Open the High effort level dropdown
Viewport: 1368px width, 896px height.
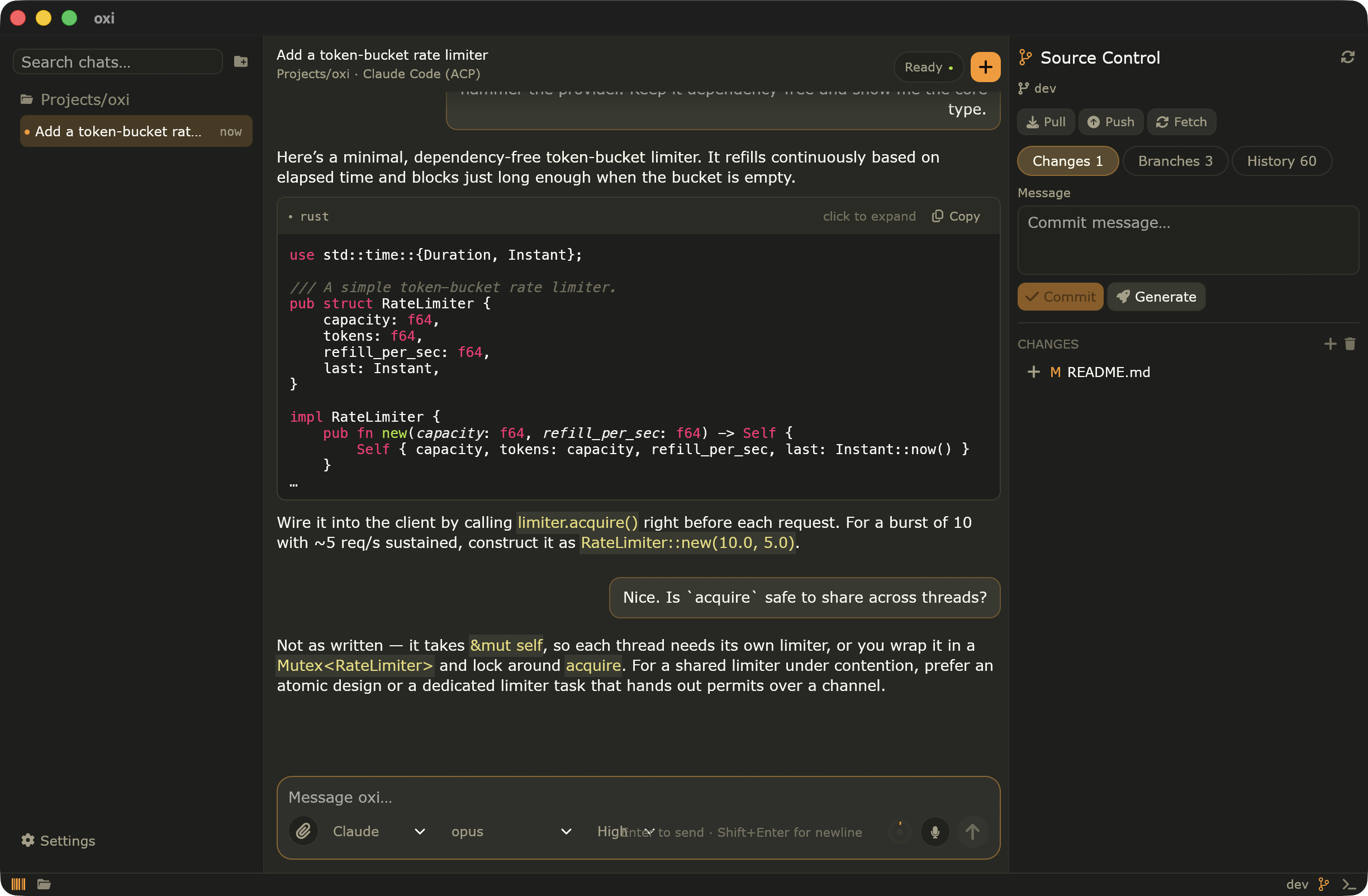(x=625, y=831)
